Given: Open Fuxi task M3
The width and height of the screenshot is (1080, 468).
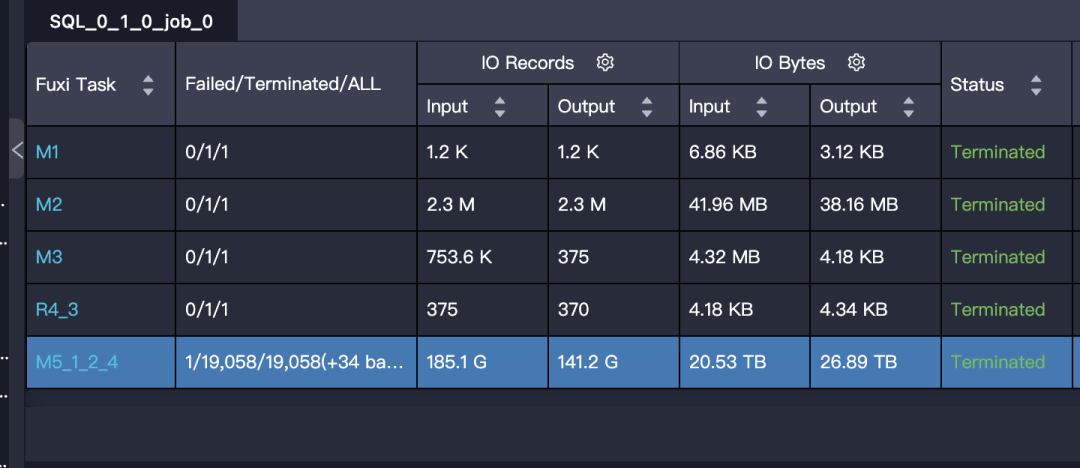Looking at the screenshot, I should click(48, 257).
